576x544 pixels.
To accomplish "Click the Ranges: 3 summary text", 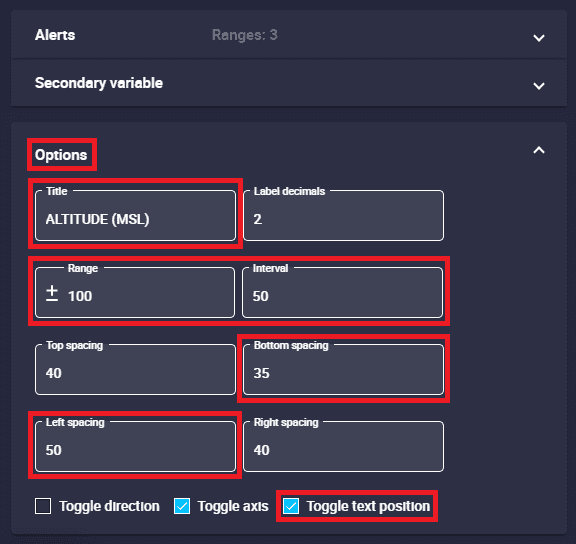I will (245, 35).
